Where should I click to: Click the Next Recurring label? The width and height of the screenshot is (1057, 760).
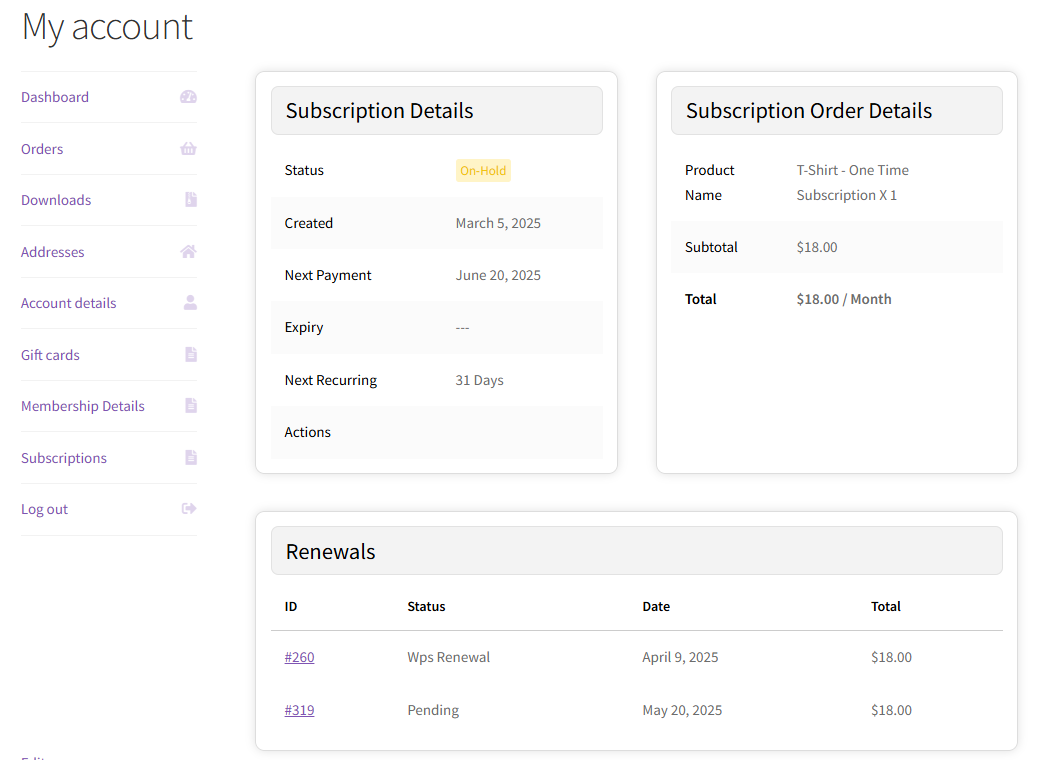click(330, 380)
